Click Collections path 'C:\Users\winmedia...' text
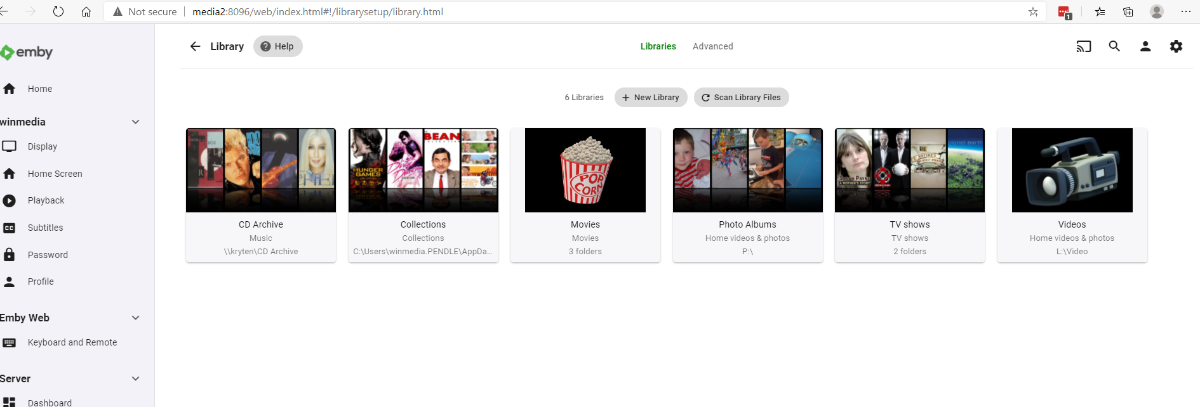The image size is (1200, 407). 423,252
